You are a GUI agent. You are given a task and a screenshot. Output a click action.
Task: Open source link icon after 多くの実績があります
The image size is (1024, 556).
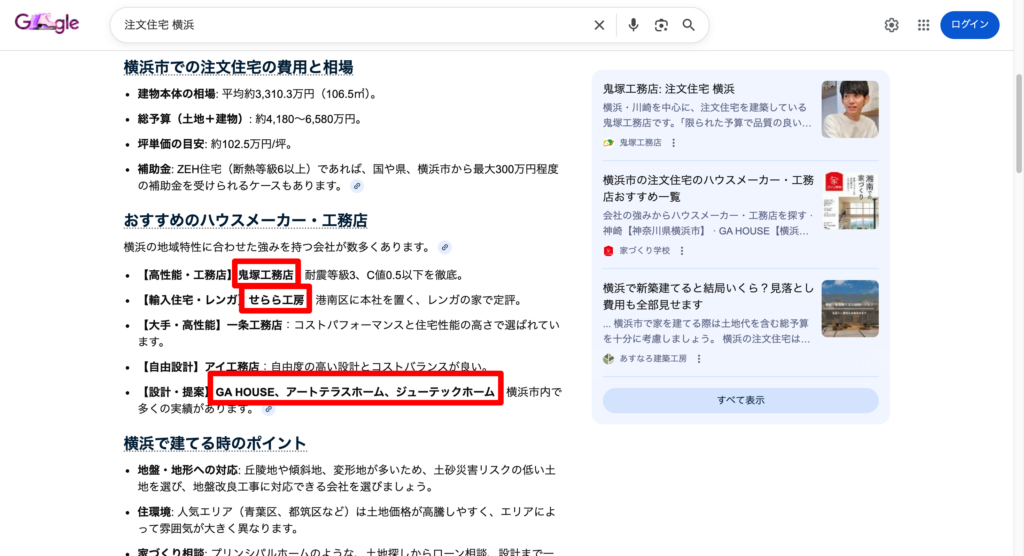[x=268, y=409]
